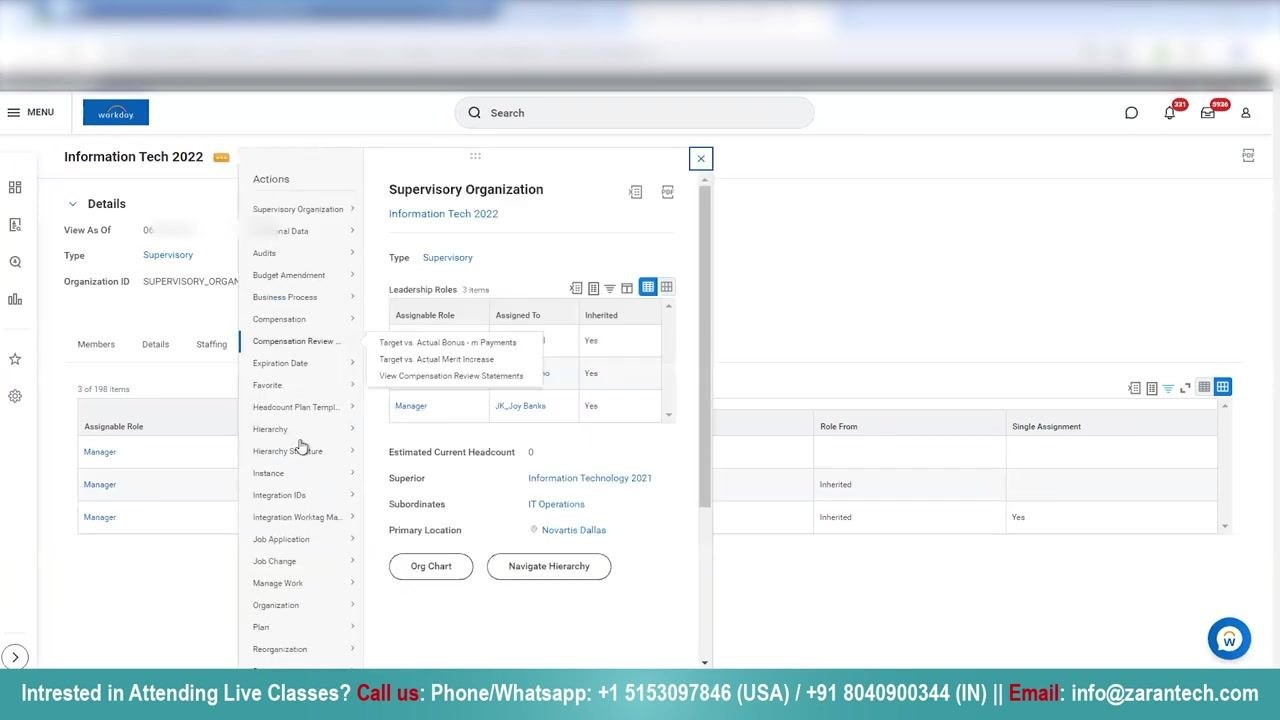1280x720 pixels.
Task: Open the bar chart icon in left sidebar
Action: tap(15, 299)
